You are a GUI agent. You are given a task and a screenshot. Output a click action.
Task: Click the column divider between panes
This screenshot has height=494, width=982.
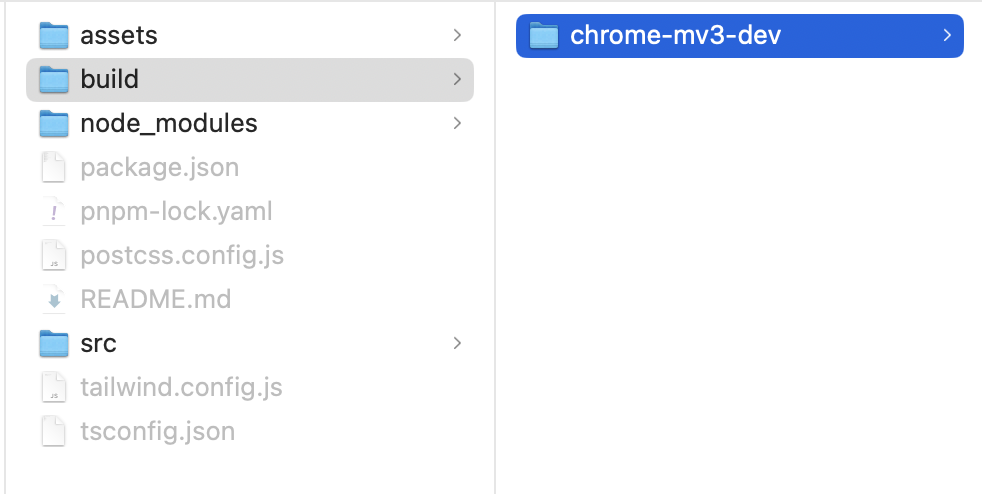click(x=495, y=247)
